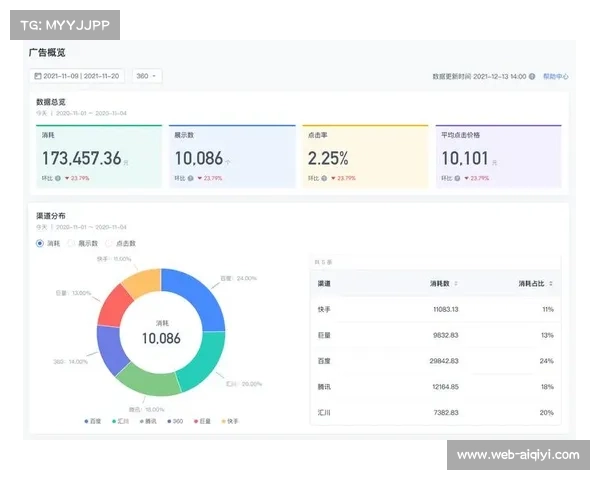This screenshot has height=480, width=600.
Task: Select the 点击数 radio button
Action: [109, 243]
